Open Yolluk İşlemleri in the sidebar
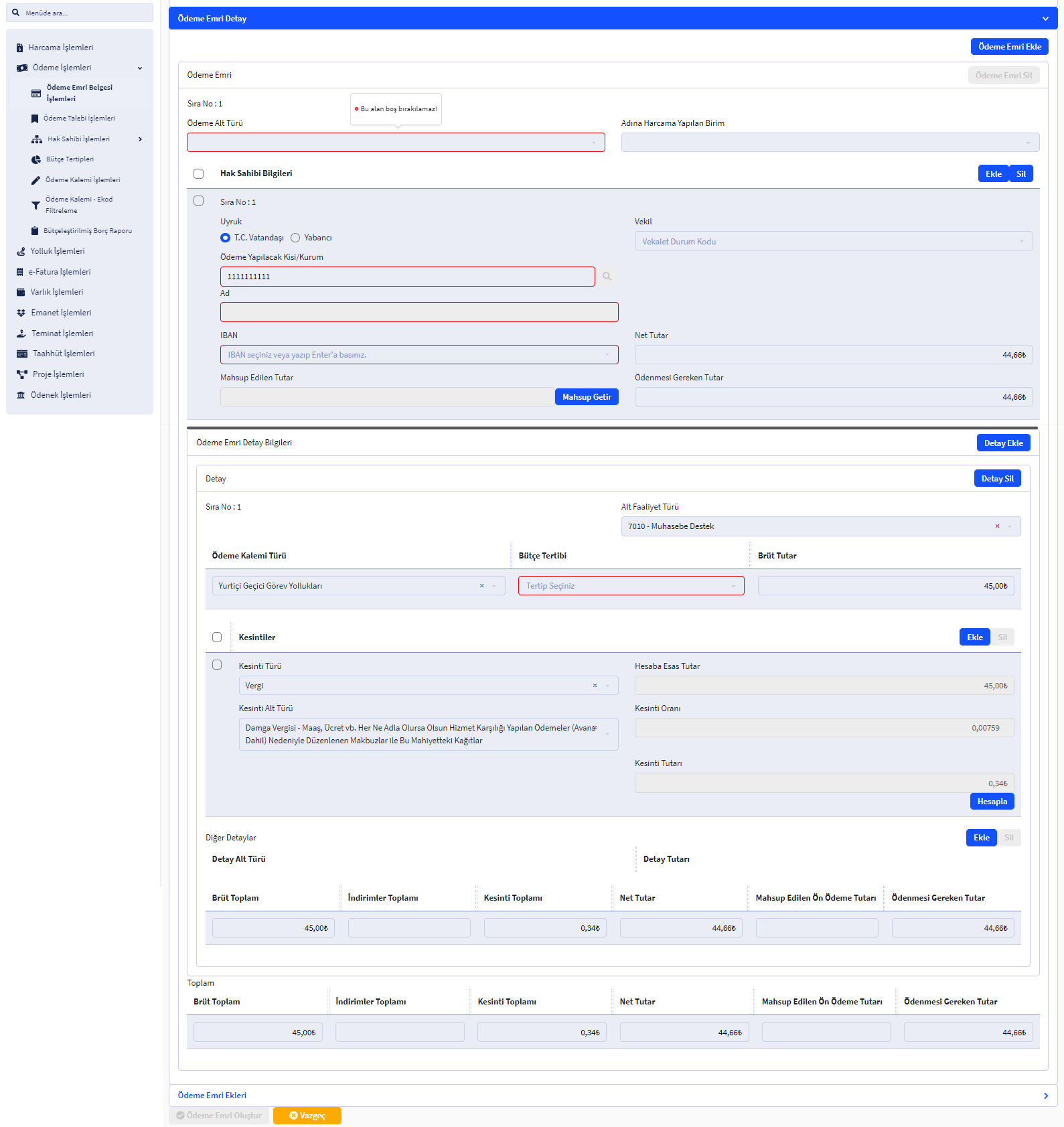 point(58,251)
